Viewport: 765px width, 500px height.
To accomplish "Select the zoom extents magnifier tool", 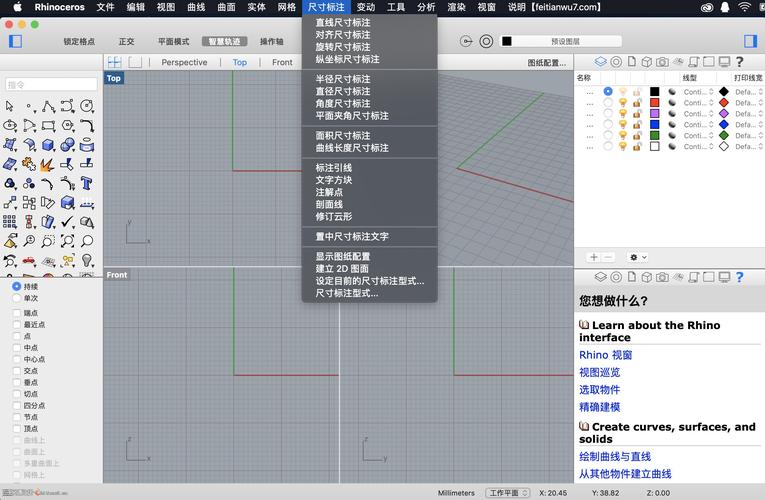I will 67,241.
